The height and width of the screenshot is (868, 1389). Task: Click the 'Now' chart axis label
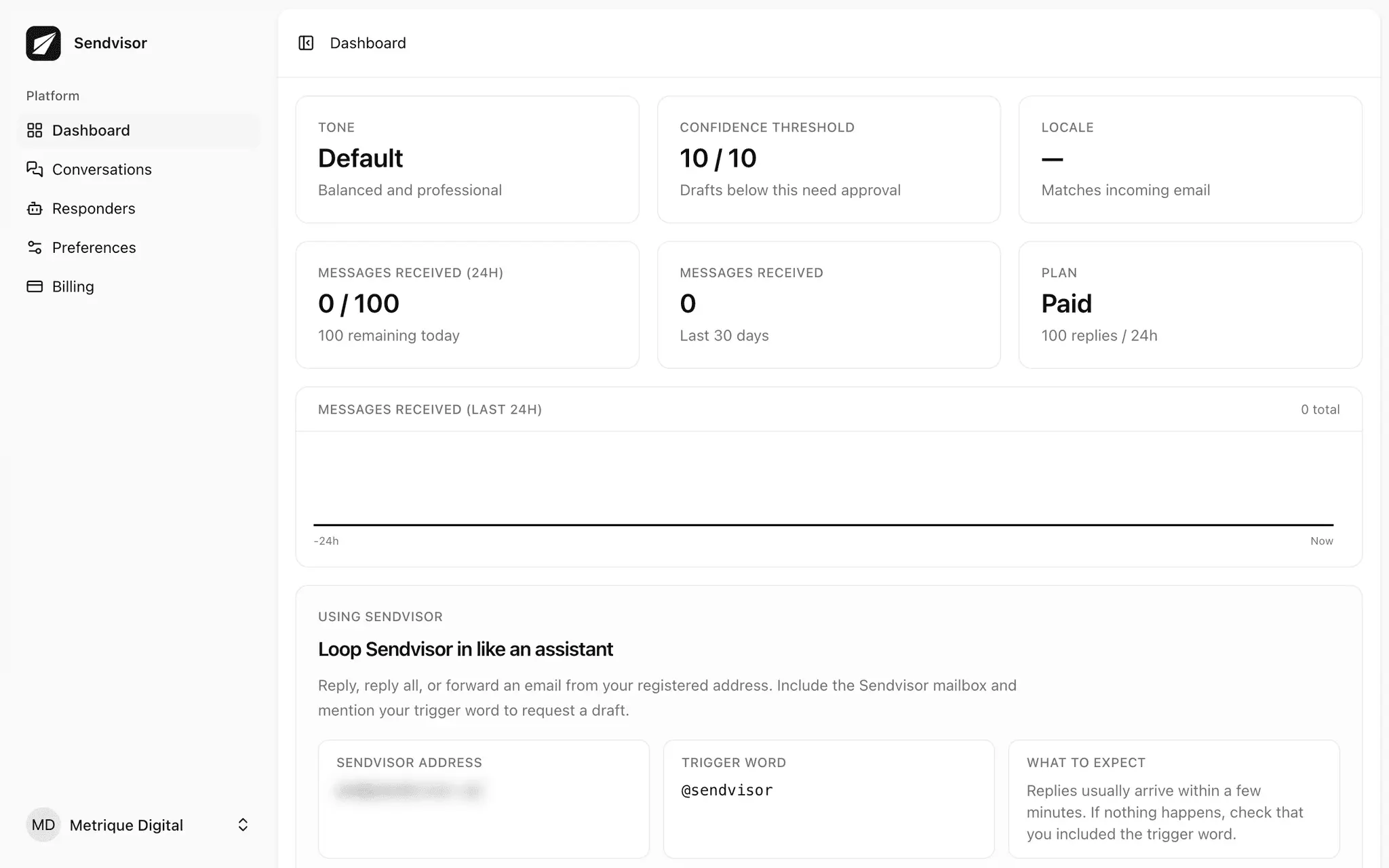(1321, 541)
